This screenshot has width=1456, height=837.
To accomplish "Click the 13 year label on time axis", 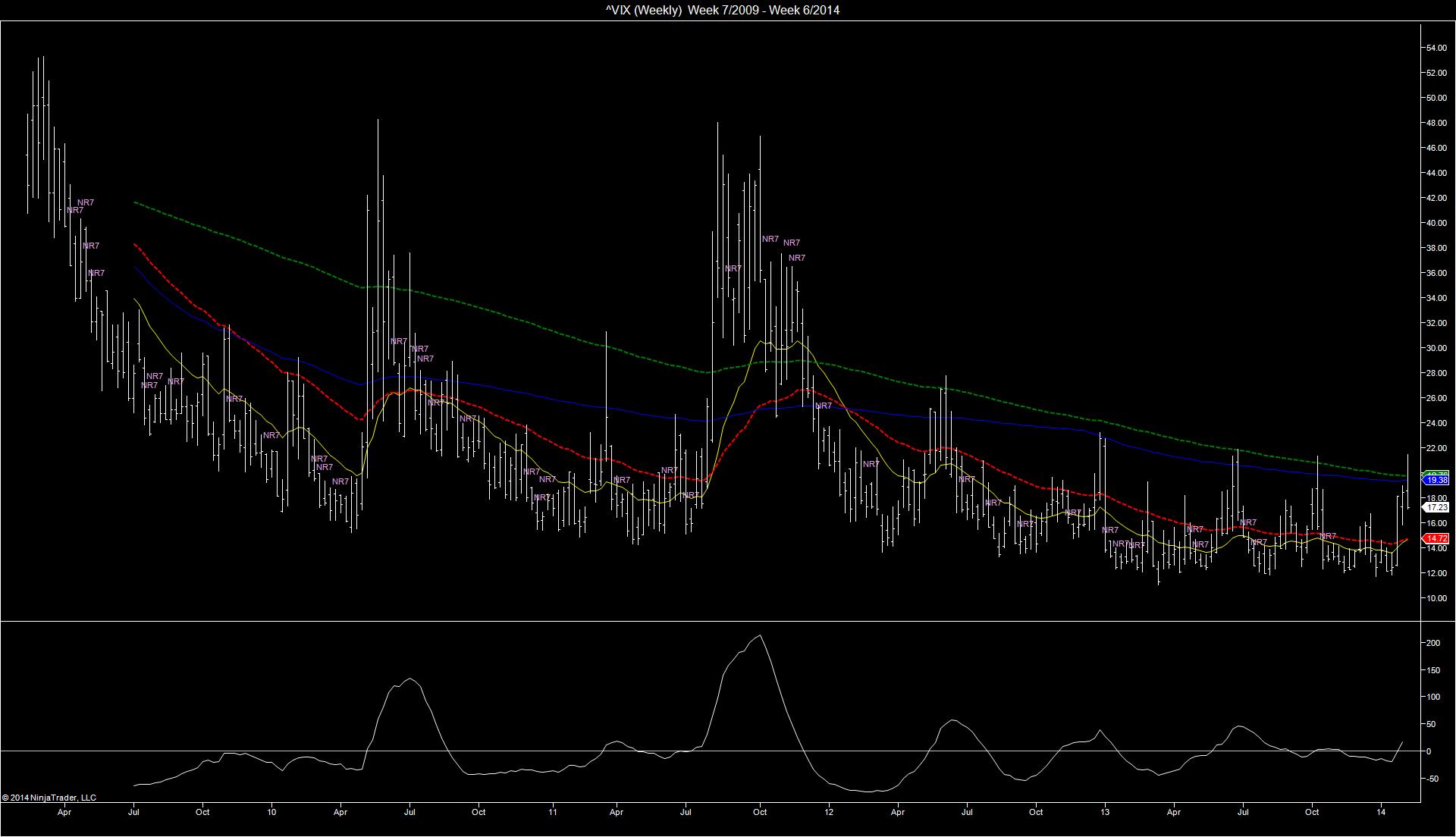I will [x=1105, y=812].
